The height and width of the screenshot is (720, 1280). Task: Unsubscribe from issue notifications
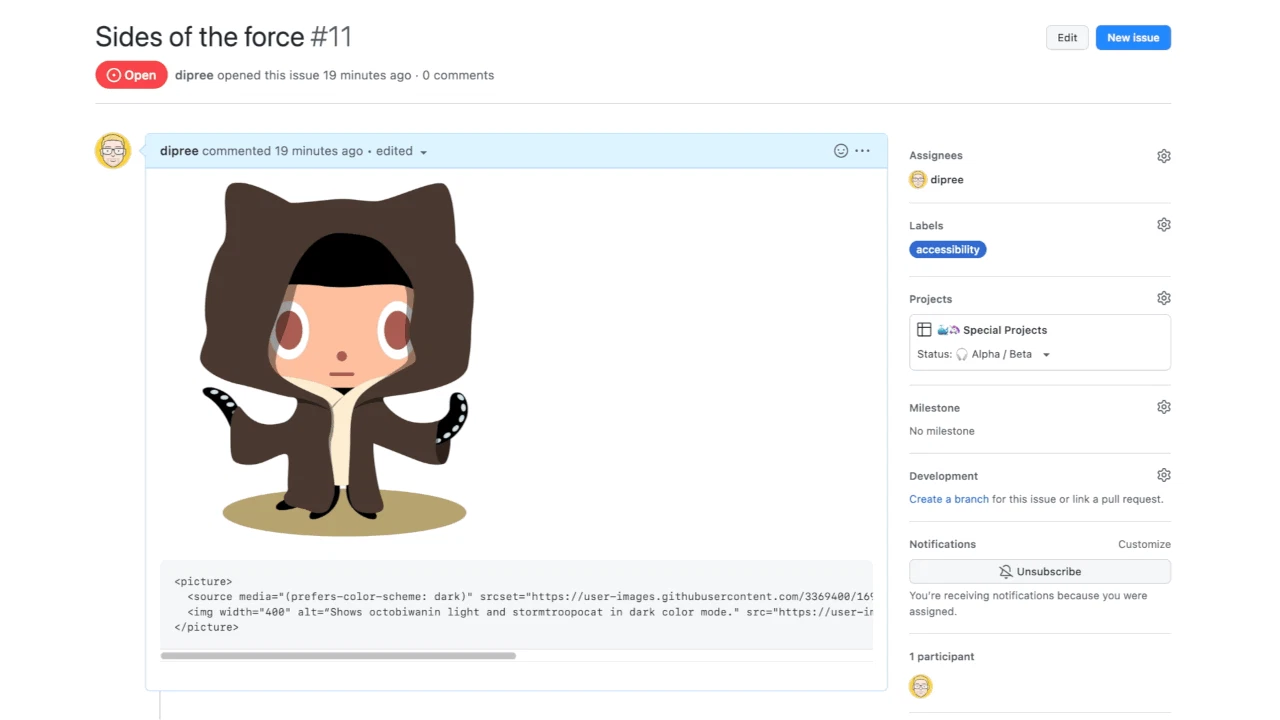tap(1039, 571)
